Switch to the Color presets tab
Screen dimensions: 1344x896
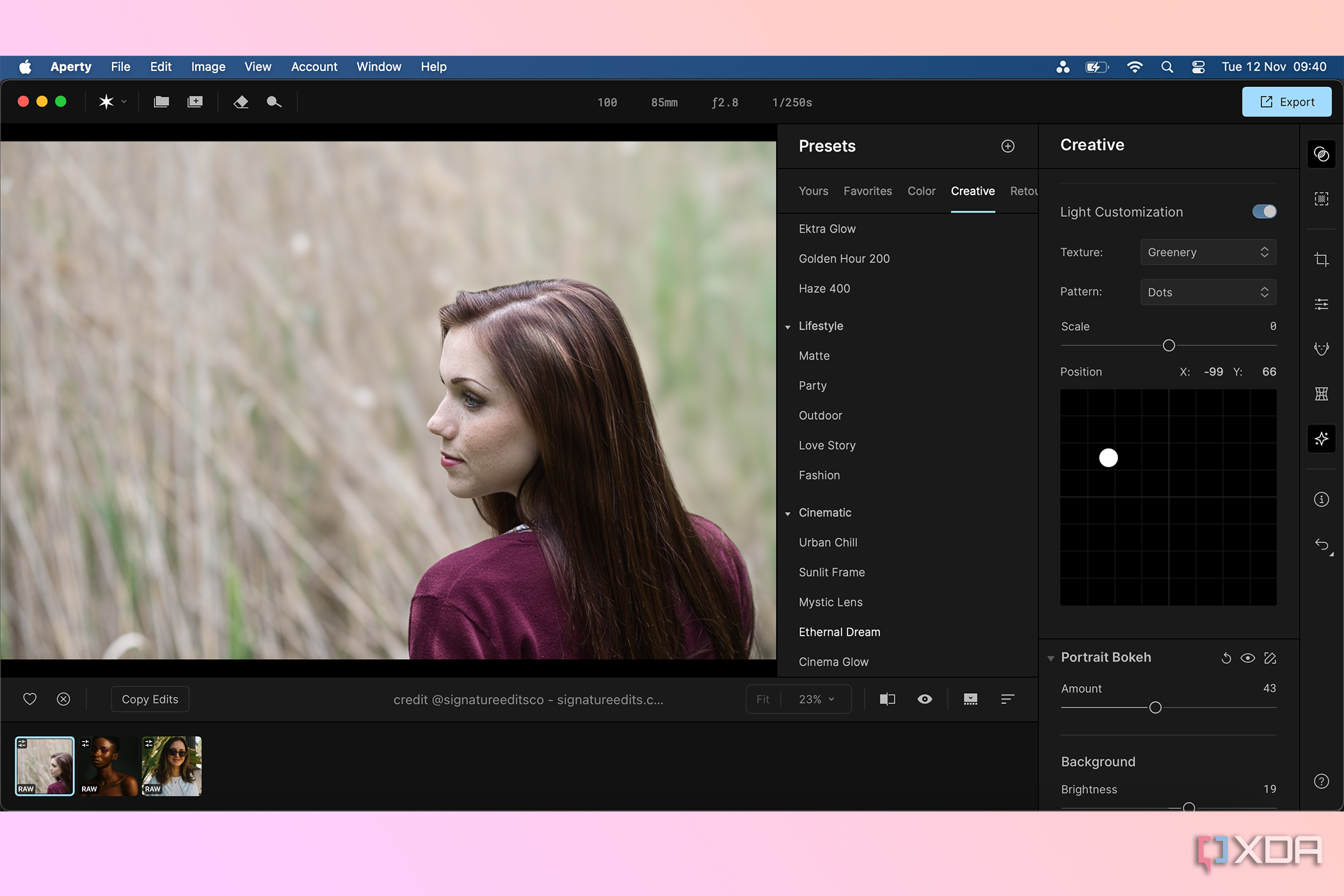(x=921, y=191)
